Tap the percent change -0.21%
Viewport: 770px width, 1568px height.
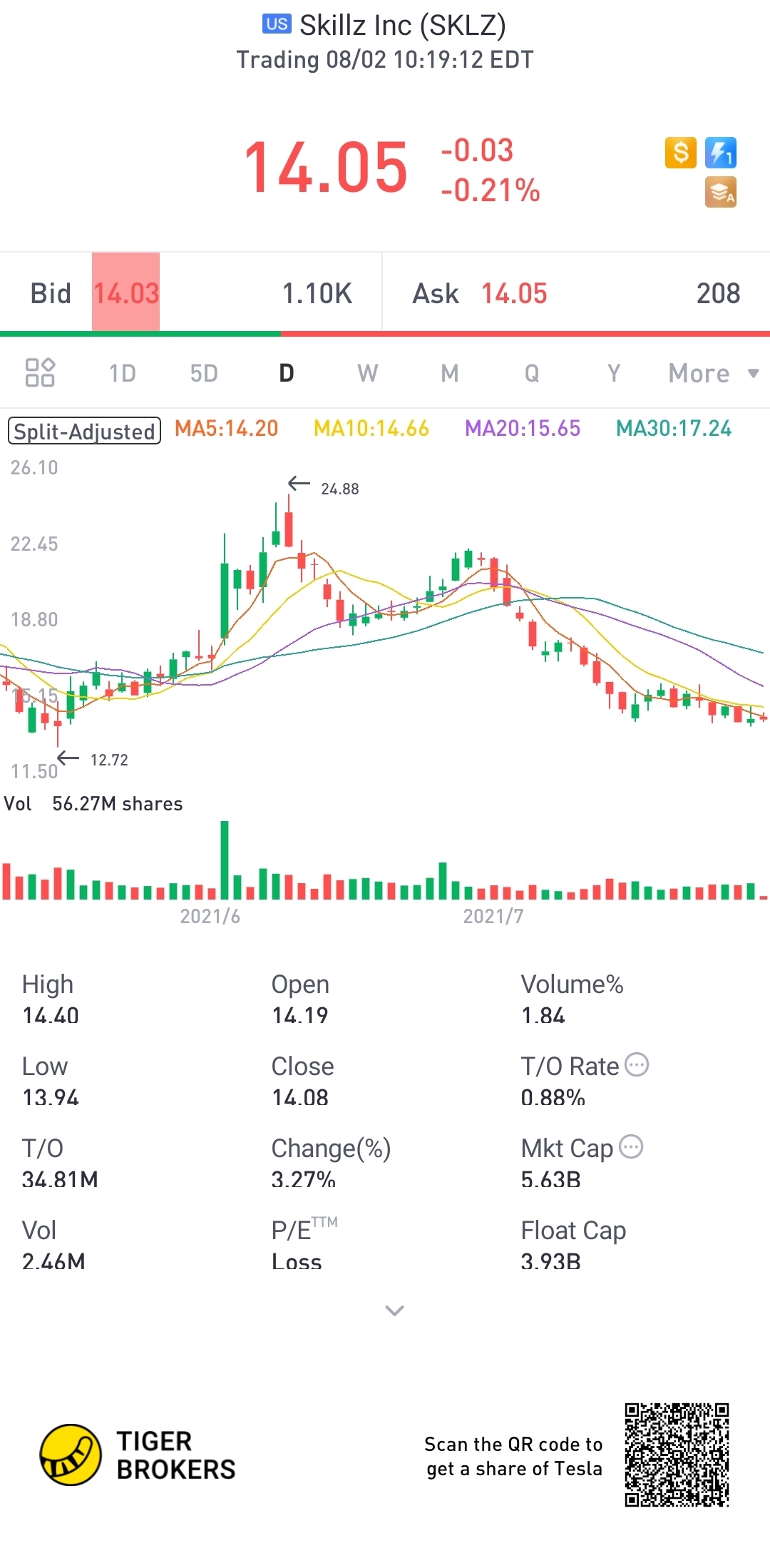pos(491,190)
